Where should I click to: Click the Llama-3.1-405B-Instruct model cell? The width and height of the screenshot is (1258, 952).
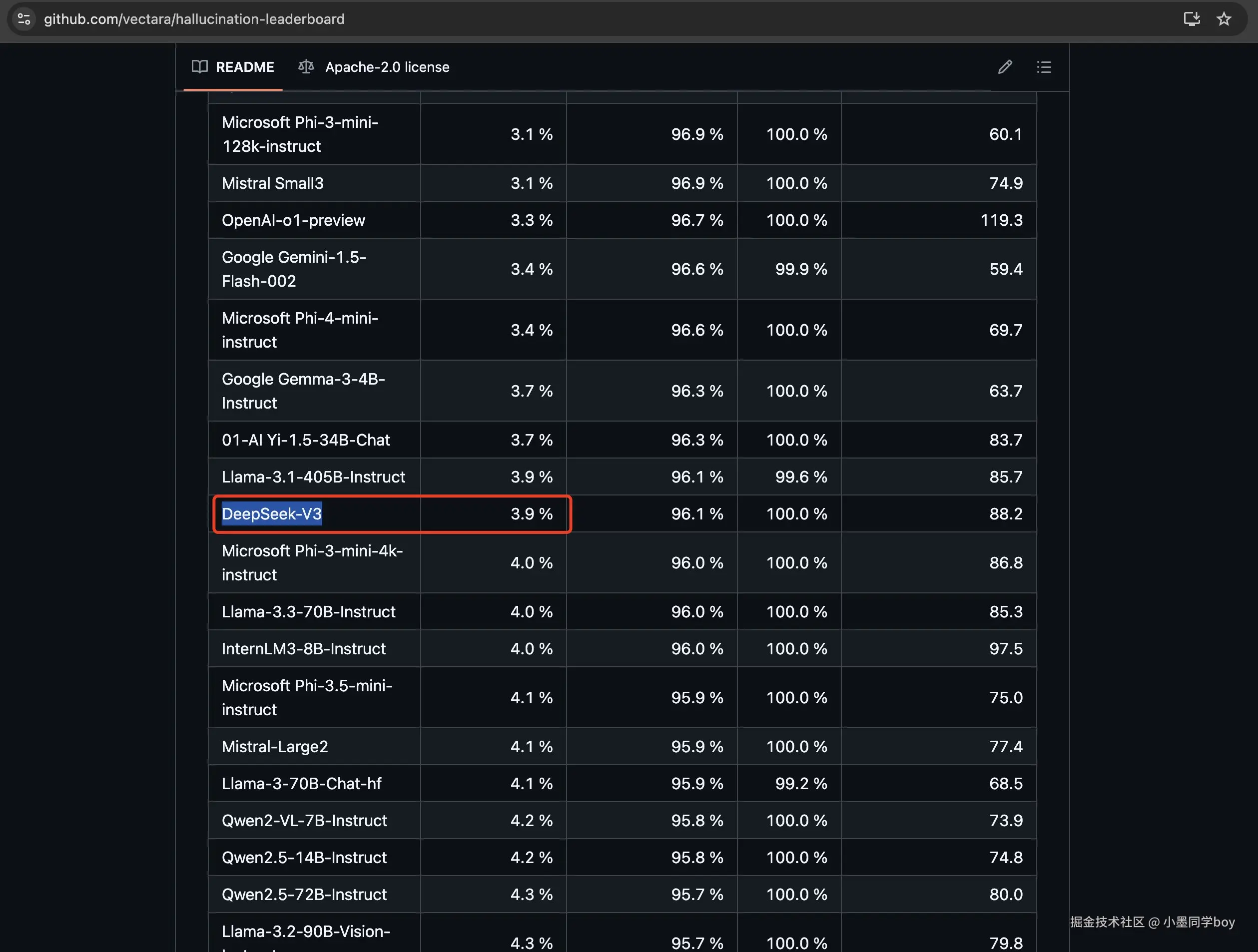[313, 476]
